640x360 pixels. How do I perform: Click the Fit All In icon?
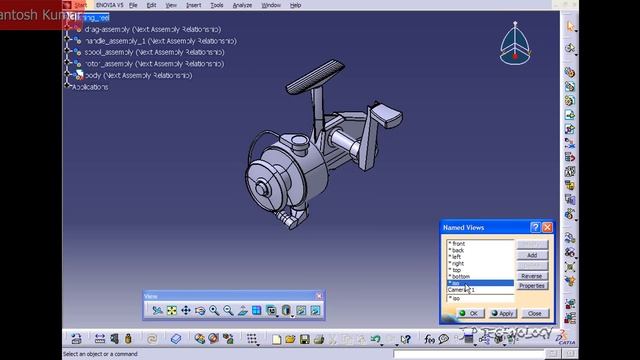pyautogui.click(x=172, y=311)
